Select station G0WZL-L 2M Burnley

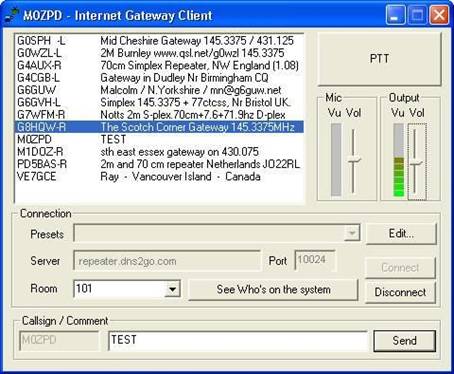(x=159, y=53)
